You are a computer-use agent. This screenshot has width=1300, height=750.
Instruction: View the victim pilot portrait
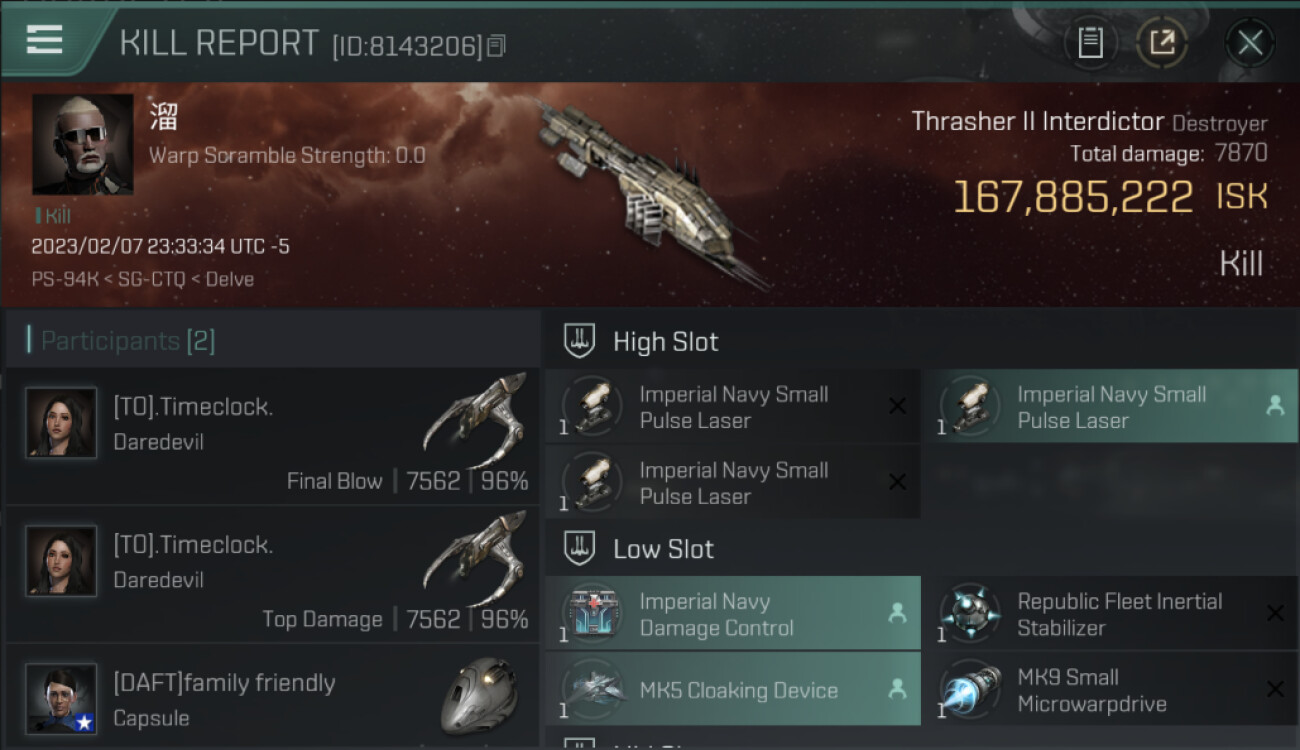coord(82,144)
